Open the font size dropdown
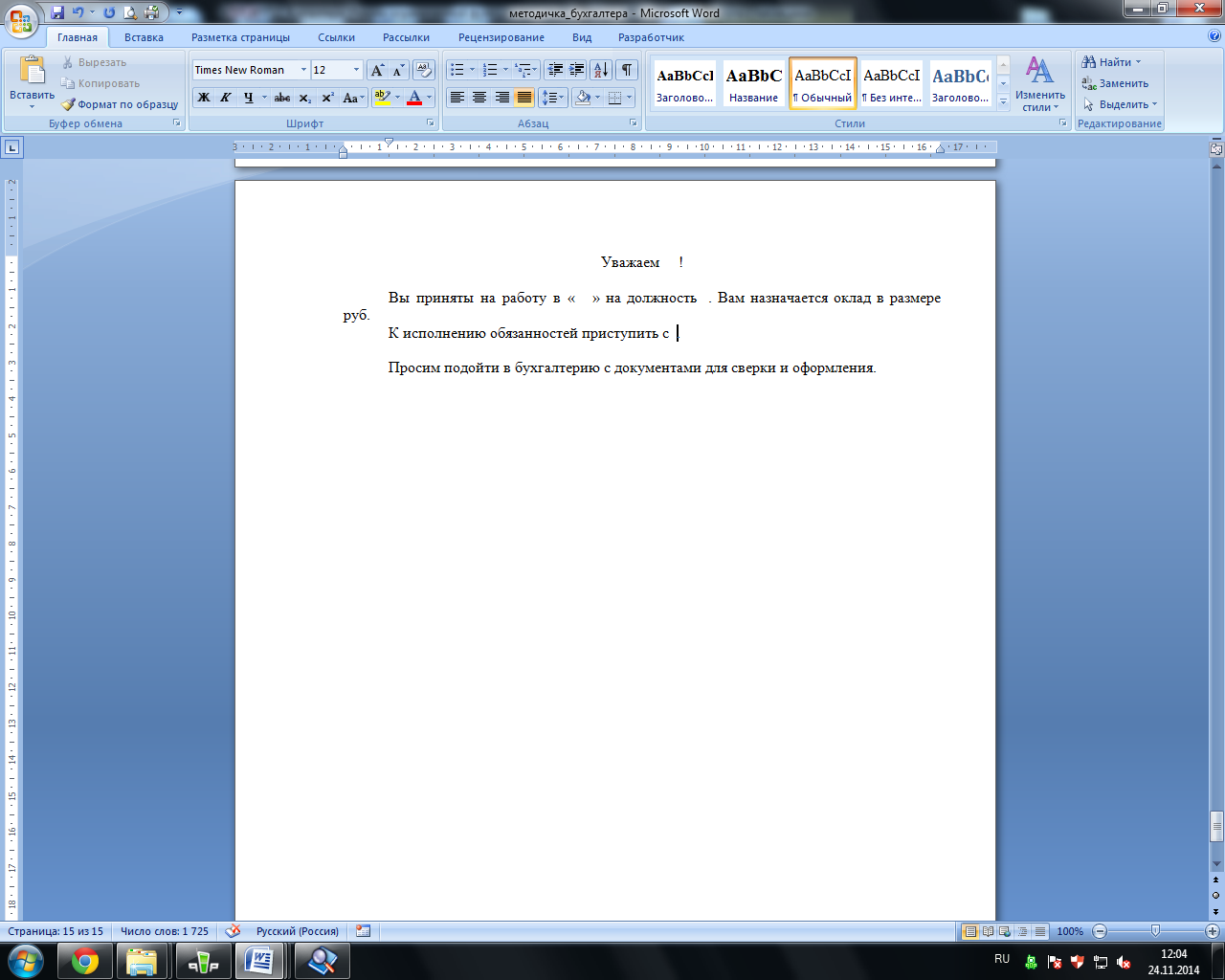 pyautogui.click(x=357, y=70)
